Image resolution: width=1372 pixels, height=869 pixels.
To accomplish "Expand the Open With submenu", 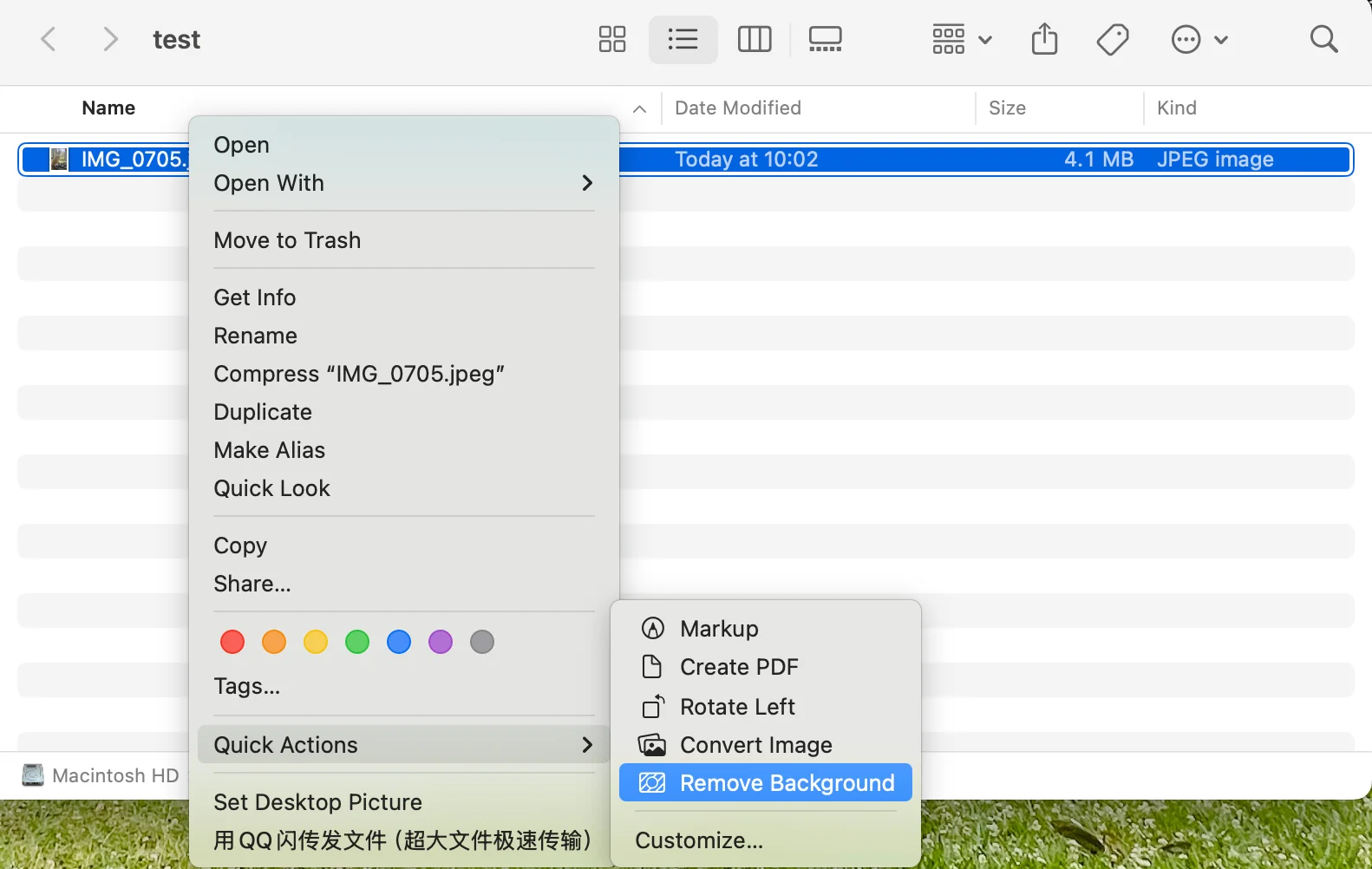I will point(404,183).
